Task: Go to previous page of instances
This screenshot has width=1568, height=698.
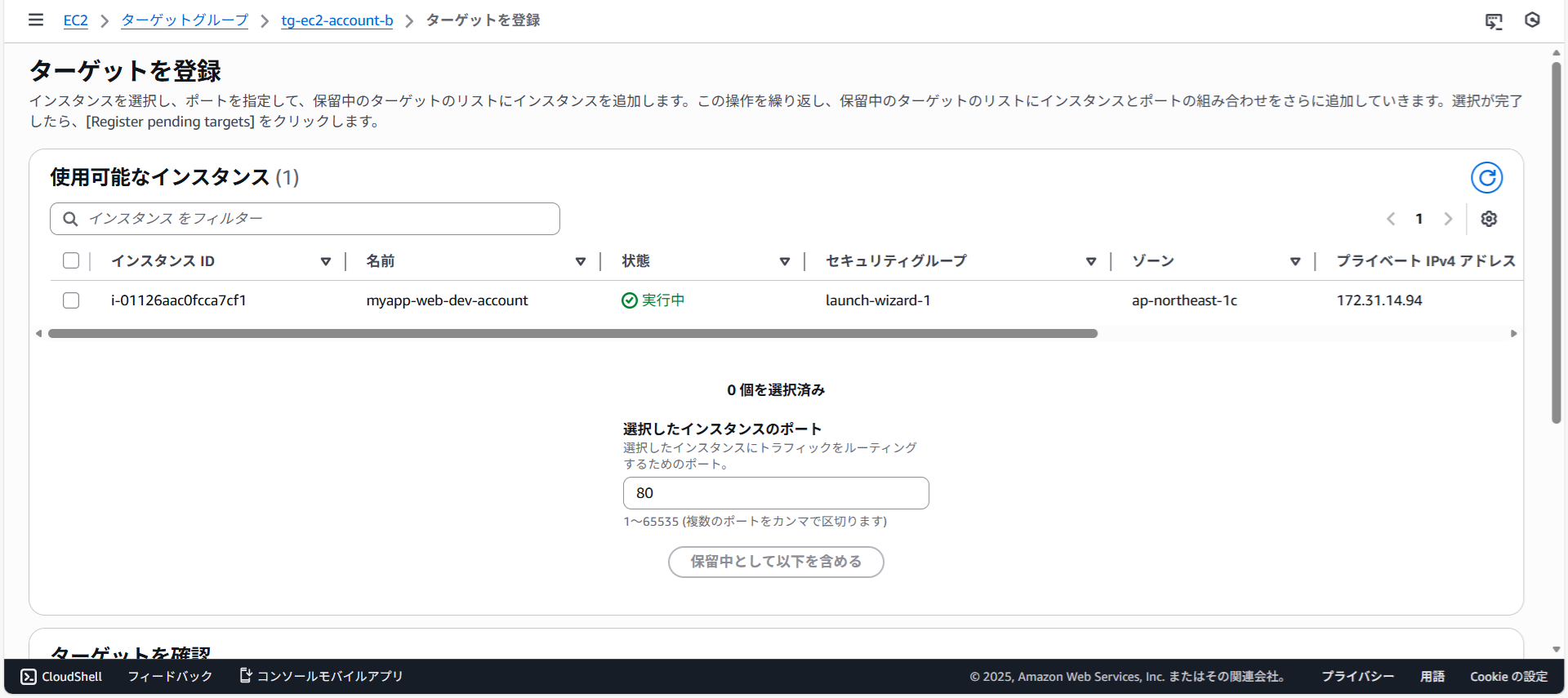Action: click(1391, 219)
